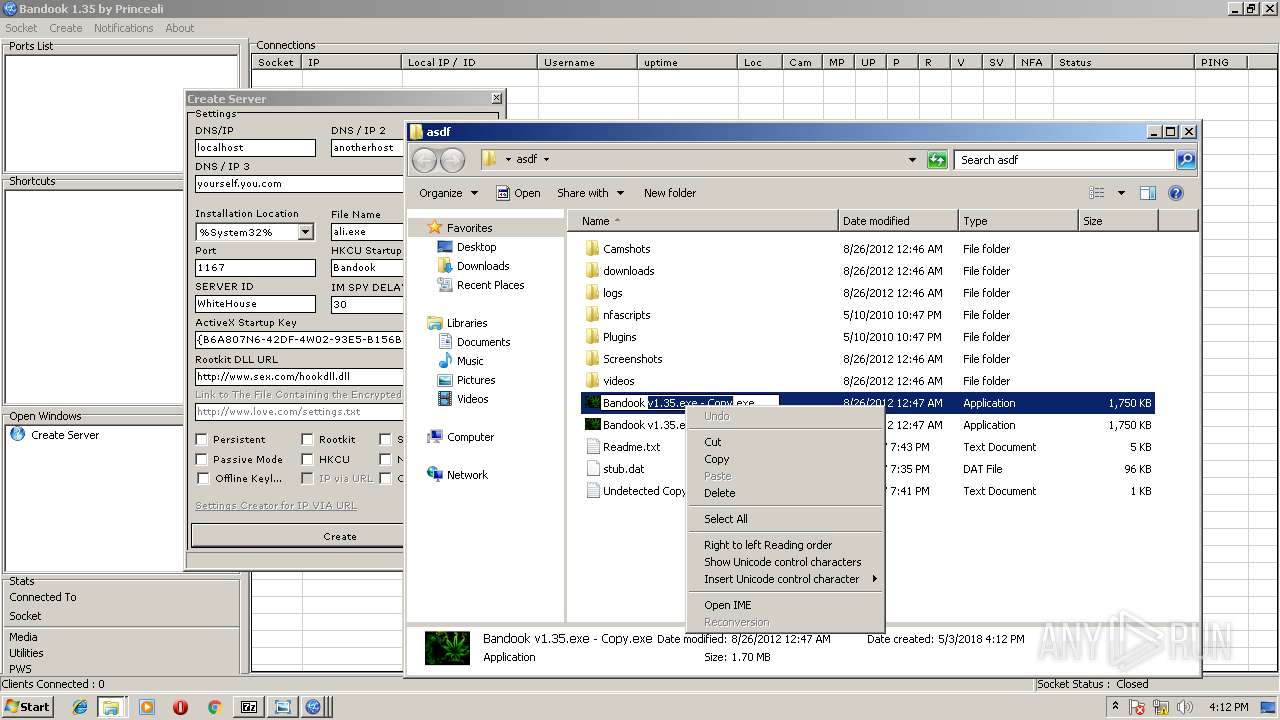This screenshot has width=1280, height=720.
Task: Click the Readme.txt file icon
Action: coord(592,447)
